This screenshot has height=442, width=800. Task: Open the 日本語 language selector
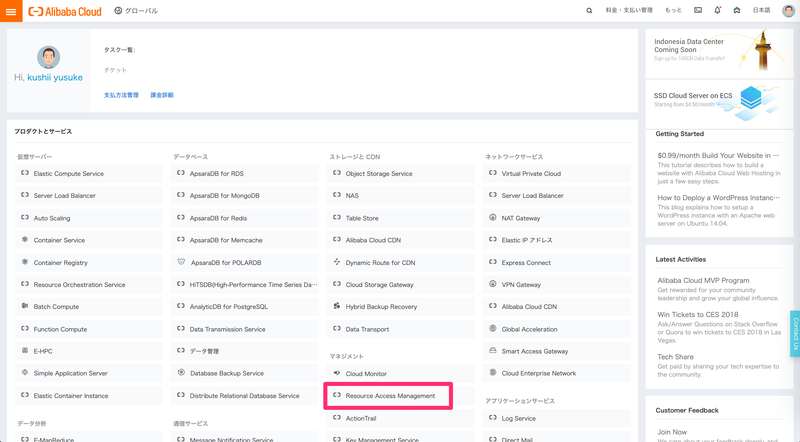tap(761, 10)
